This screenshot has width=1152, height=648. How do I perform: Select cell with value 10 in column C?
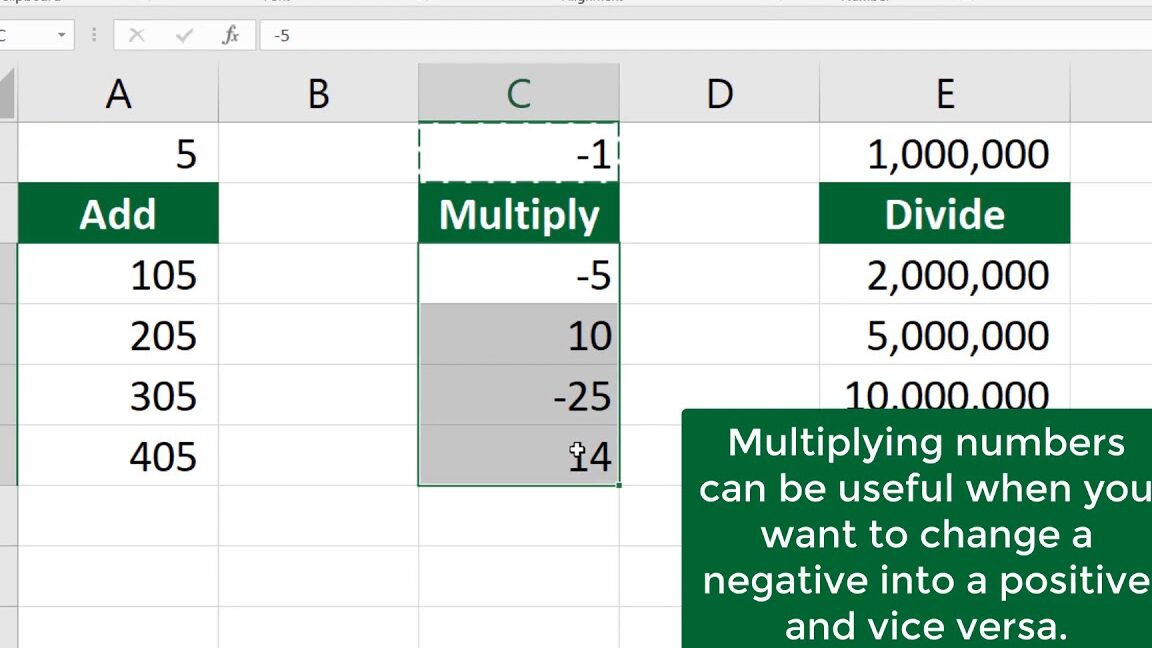pos(519,334)
